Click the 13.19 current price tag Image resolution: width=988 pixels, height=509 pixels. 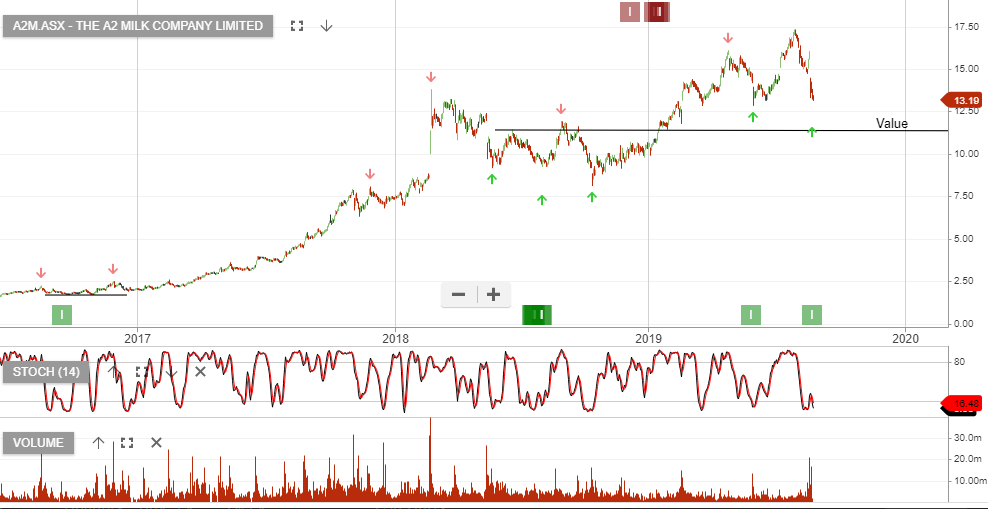[961, 100]
